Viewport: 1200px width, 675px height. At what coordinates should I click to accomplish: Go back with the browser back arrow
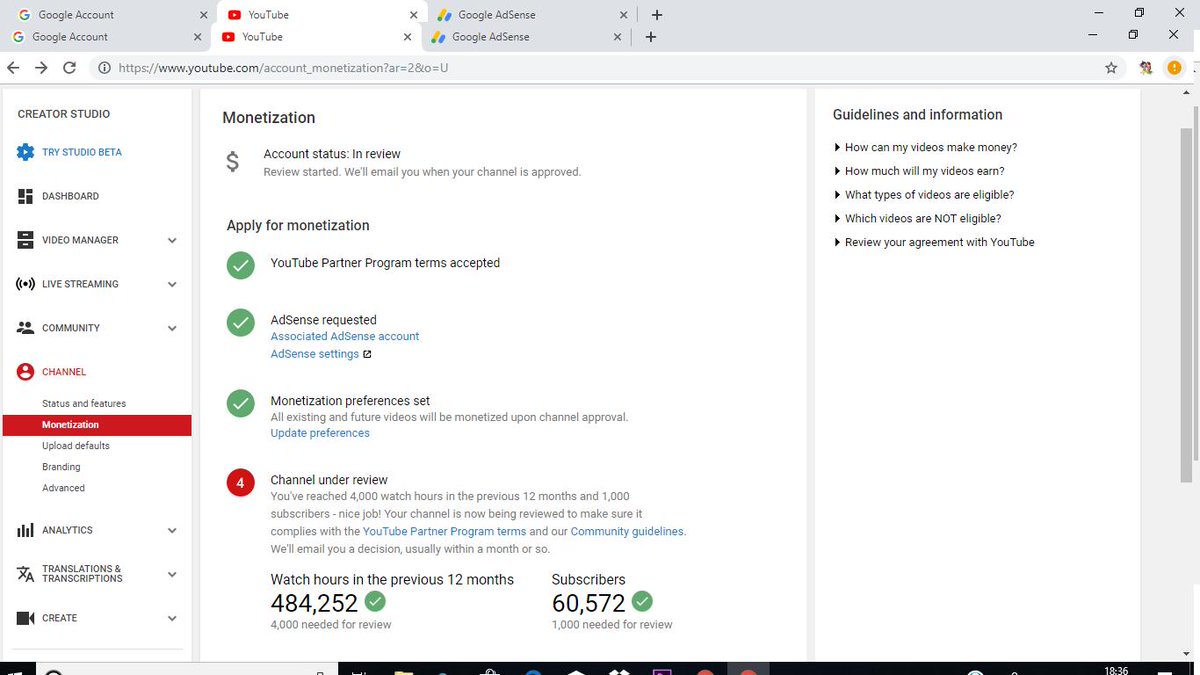click(13, 68)
